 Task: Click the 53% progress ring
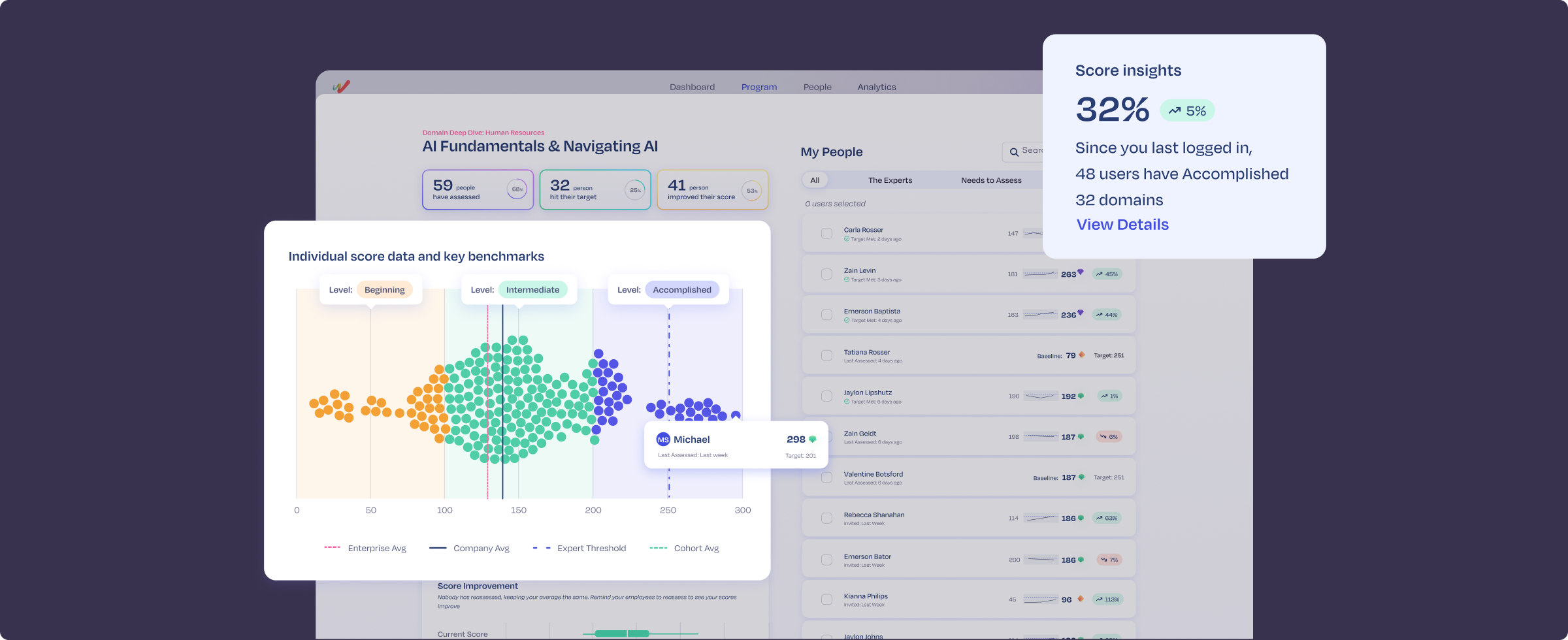click(x=752, y=191)
